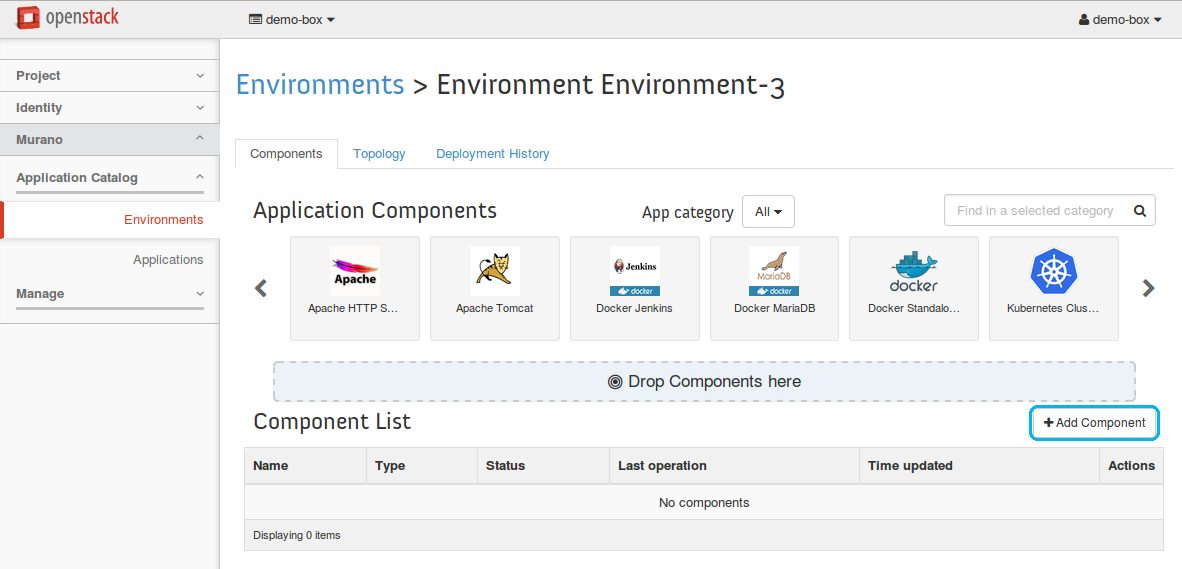The height and width of the screenshot is (569, 1182).
Task: Expand the Project sidebar section
Action: [110, 76]
